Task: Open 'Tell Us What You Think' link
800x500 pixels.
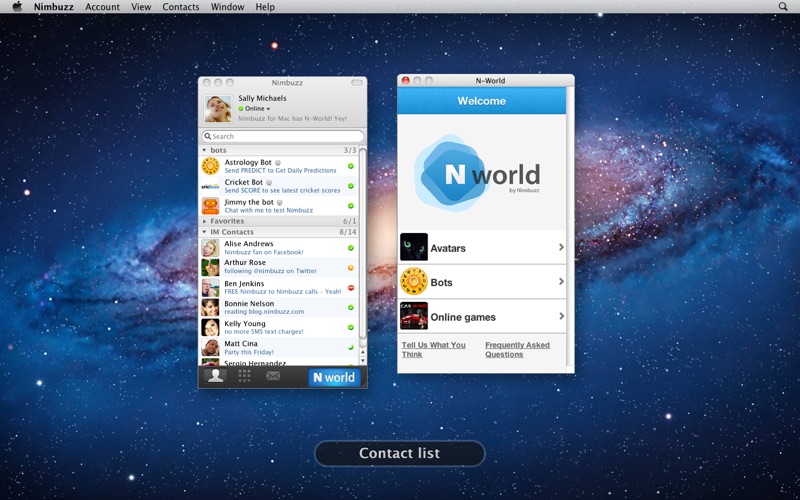Action: point(434,349)
